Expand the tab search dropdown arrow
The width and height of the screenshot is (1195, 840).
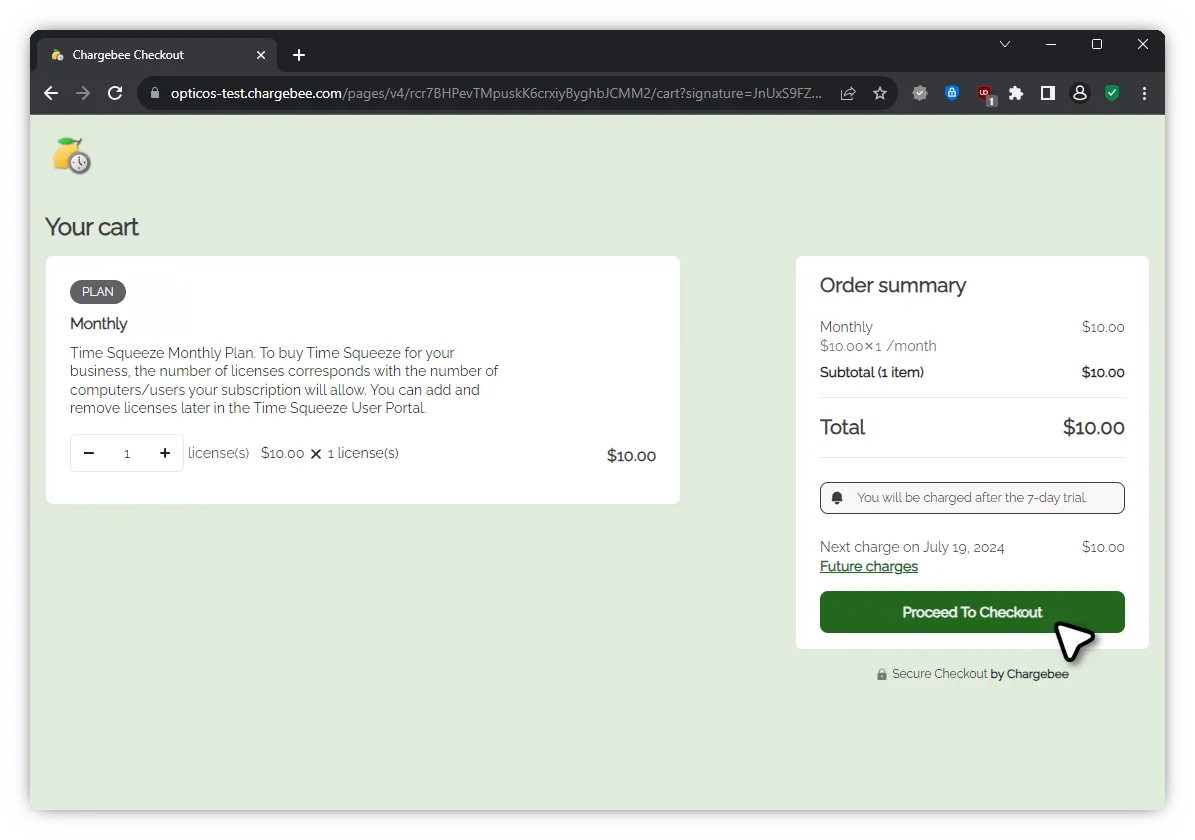[x=1005, y=45]
